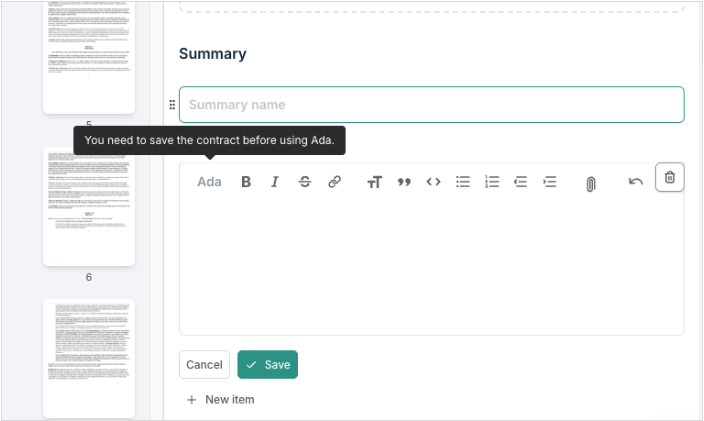The height and width of the screenshot is (421, 704).
Task: Decrease the indent level
Action: [x=520, y=182]
